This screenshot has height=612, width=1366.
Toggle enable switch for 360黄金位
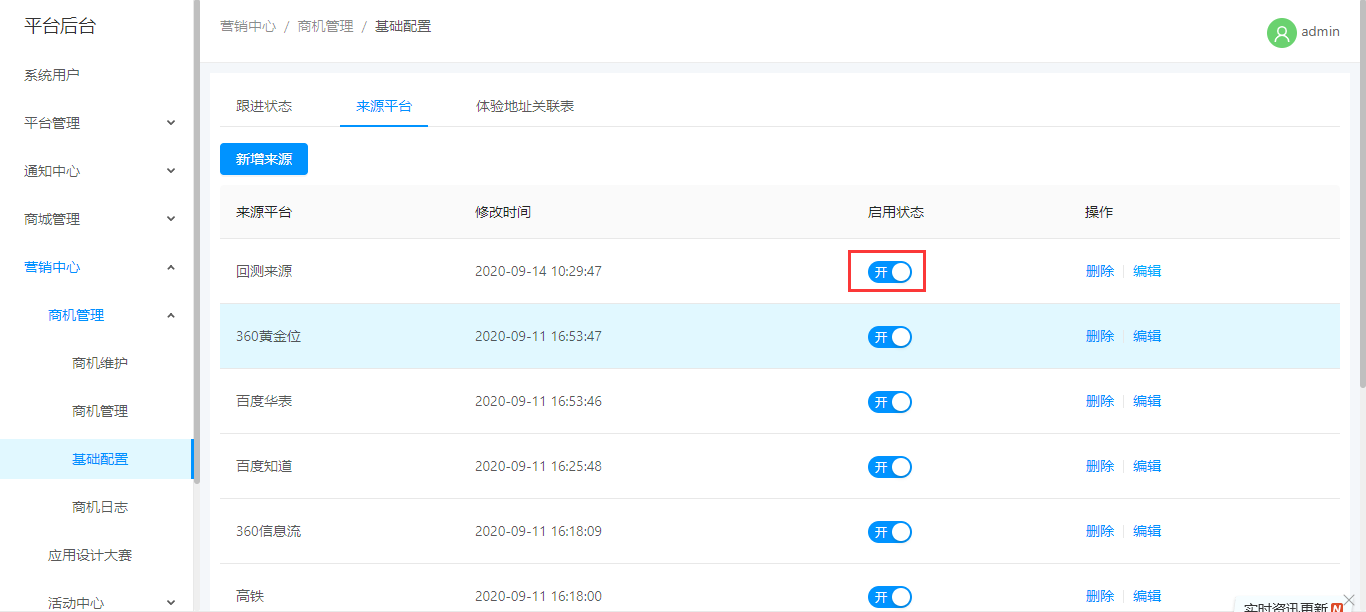[890, 337]
